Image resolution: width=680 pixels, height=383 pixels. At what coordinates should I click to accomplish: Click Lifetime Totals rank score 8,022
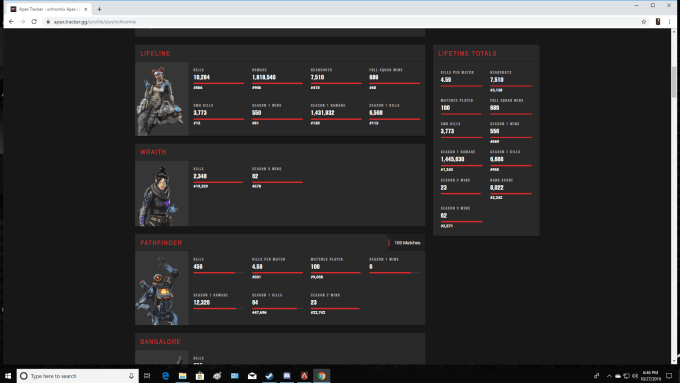click(x=497, y=187)
